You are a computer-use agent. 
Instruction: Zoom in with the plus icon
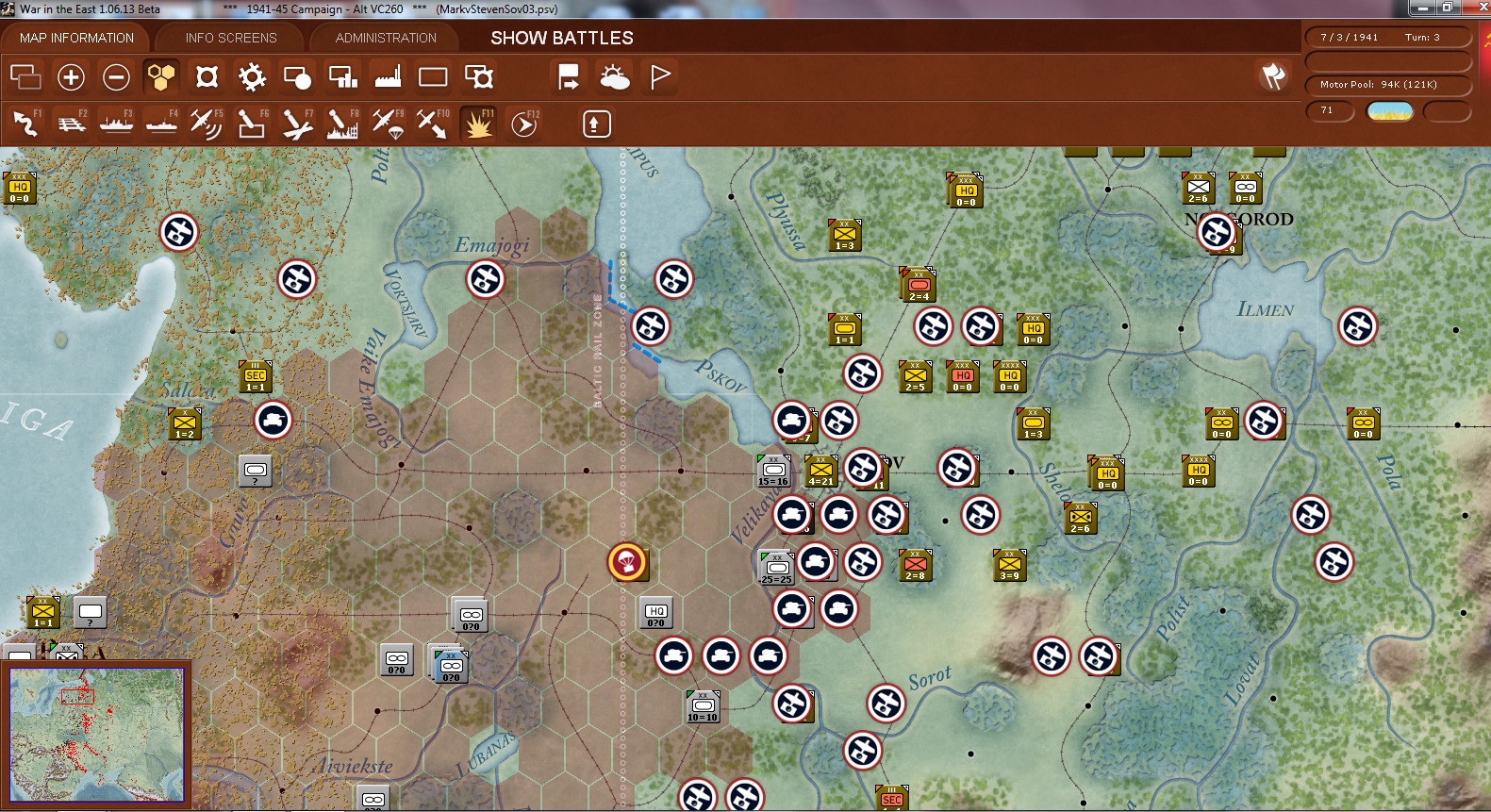pyautogui.click(x=71, y=76)
